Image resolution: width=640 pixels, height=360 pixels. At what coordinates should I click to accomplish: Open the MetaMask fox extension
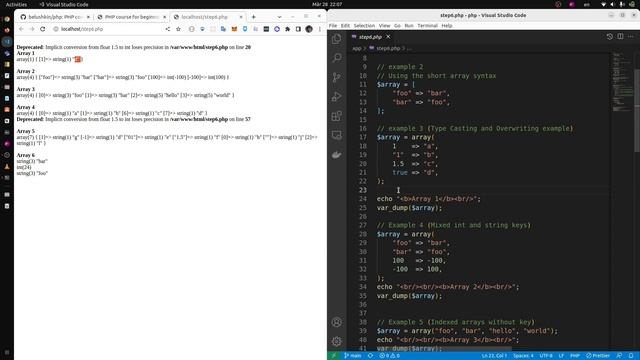234,29
